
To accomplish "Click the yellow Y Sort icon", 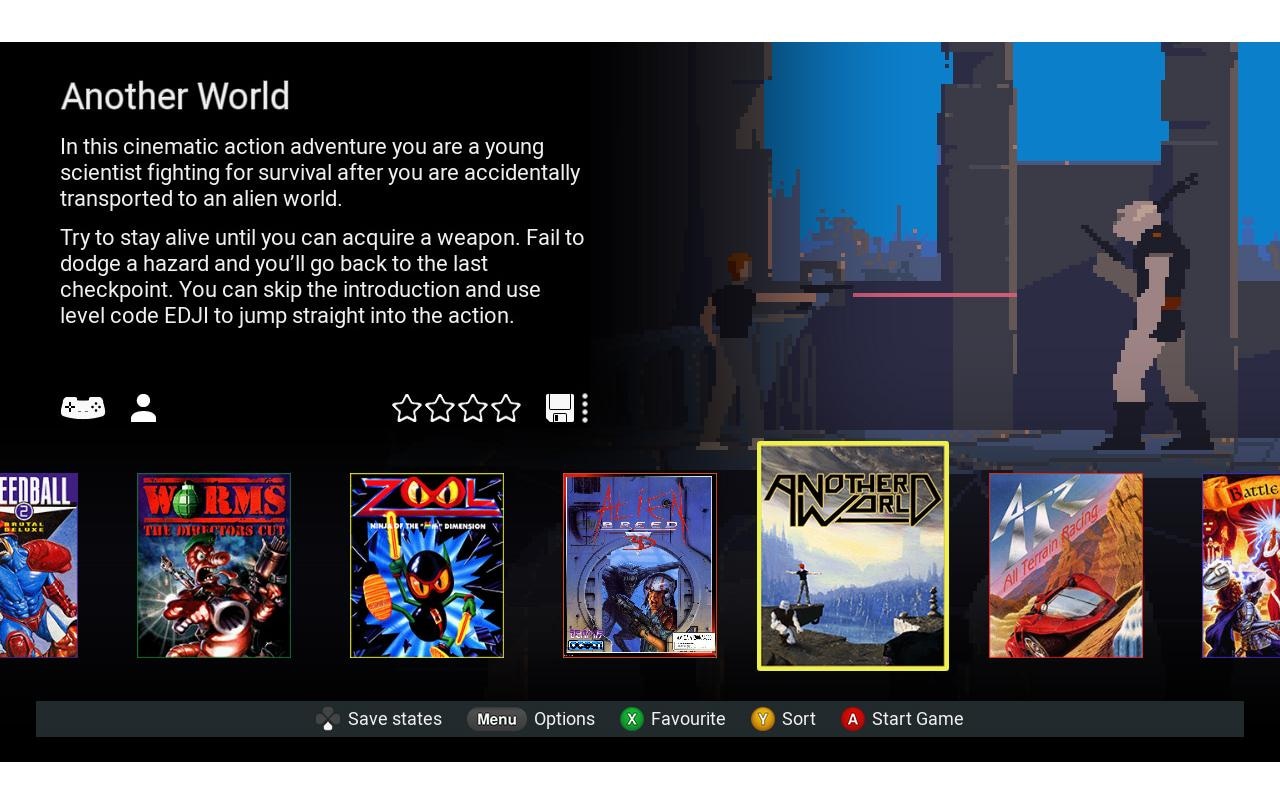I will coord(763,719).
